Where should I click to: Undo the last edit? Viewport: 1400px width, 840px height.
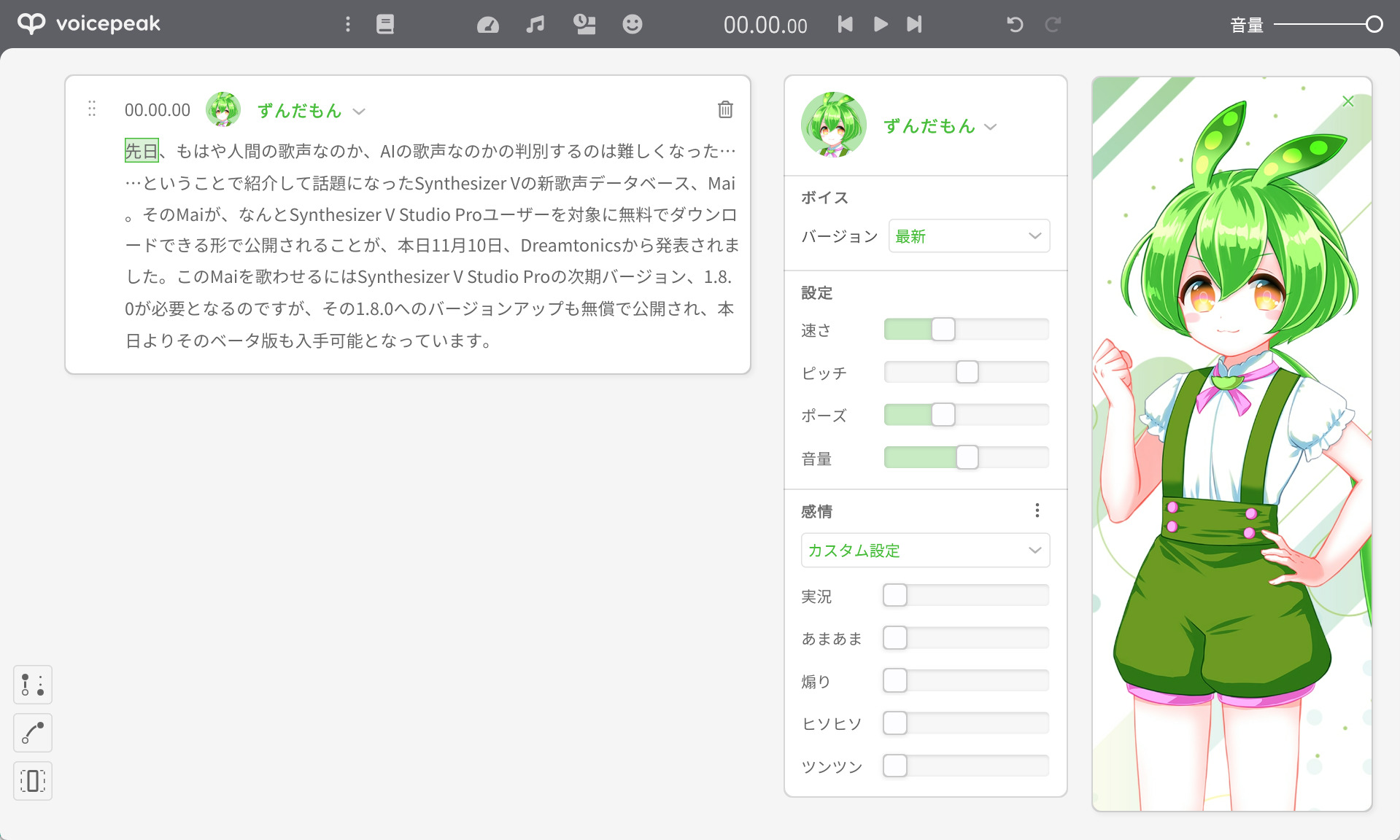pos(1015,24)
